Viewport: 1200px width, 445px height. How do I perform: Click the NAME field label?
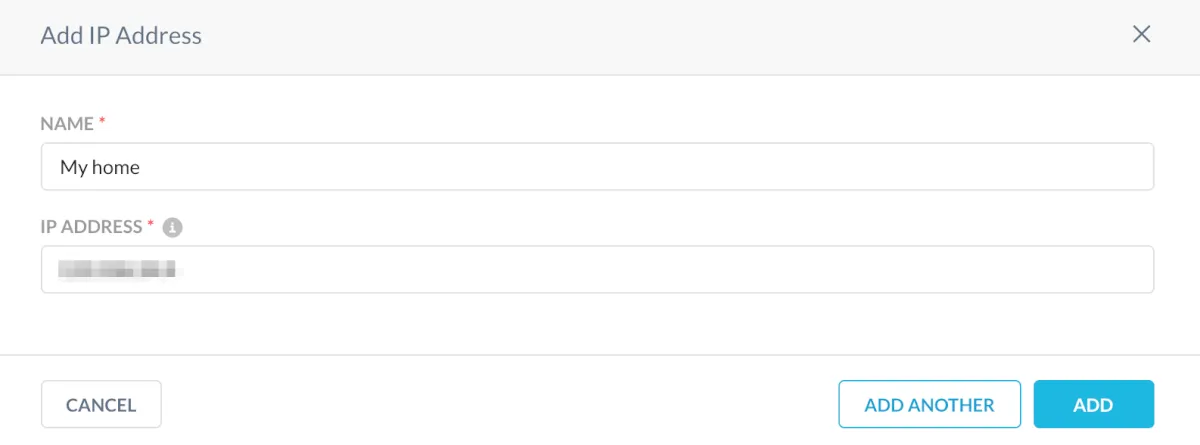[66, 124]
